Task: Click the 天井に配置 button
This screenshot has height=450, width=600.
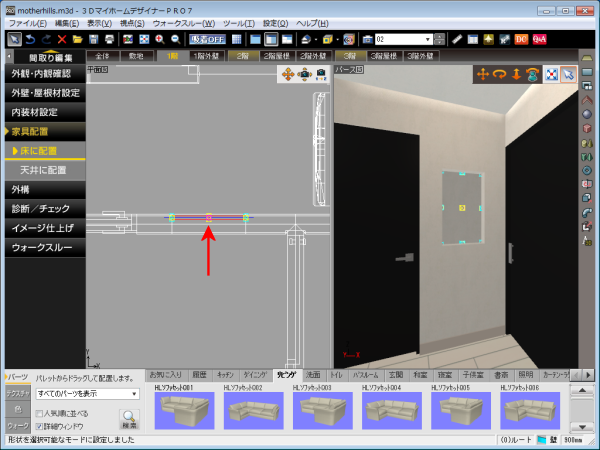Action: 43,170
